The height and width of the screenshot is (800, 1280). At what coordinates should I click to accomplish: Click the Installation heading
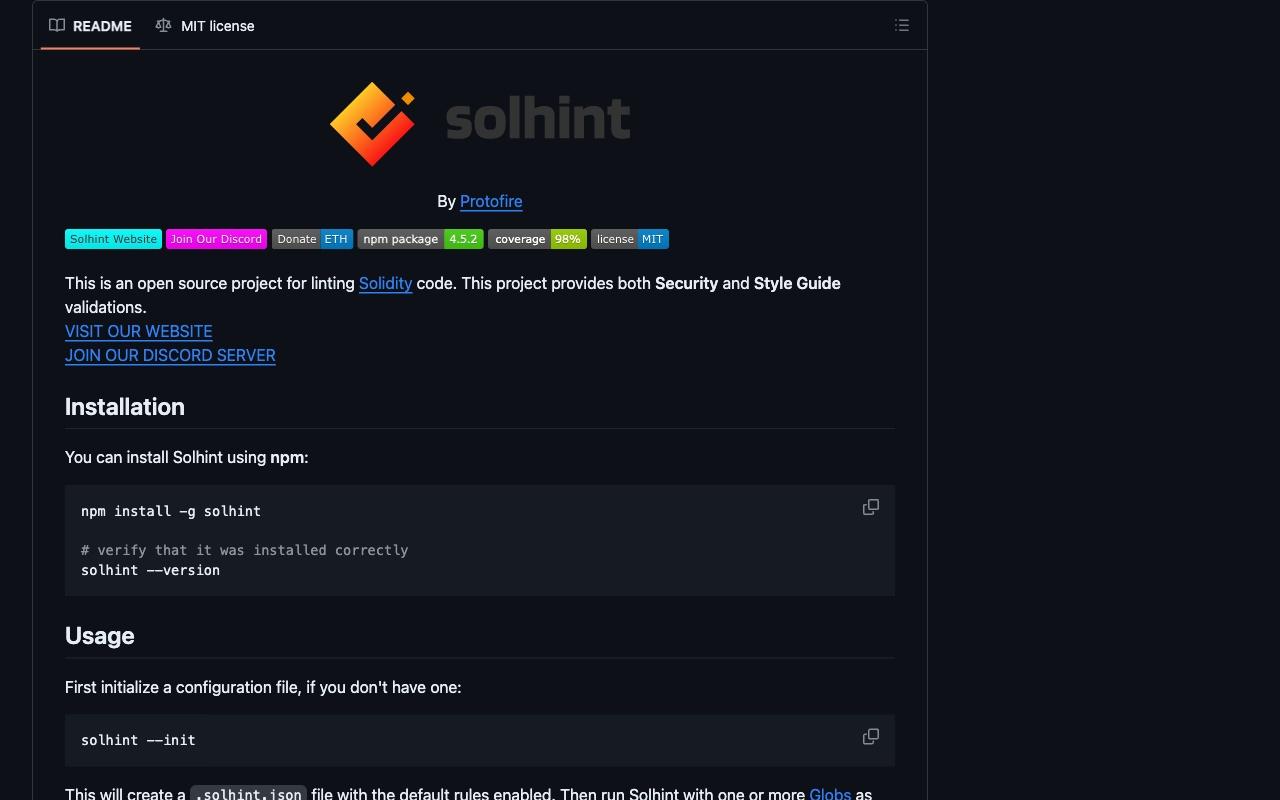(125, 407)
